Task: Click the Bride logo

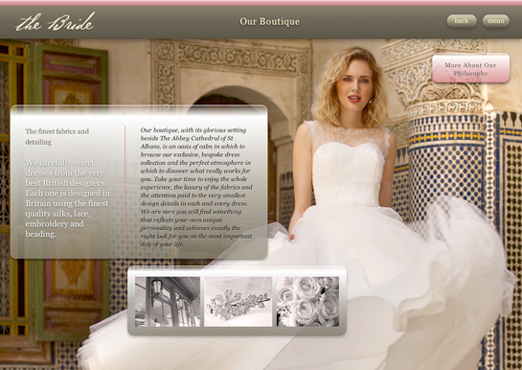Action: coord(55,22)
